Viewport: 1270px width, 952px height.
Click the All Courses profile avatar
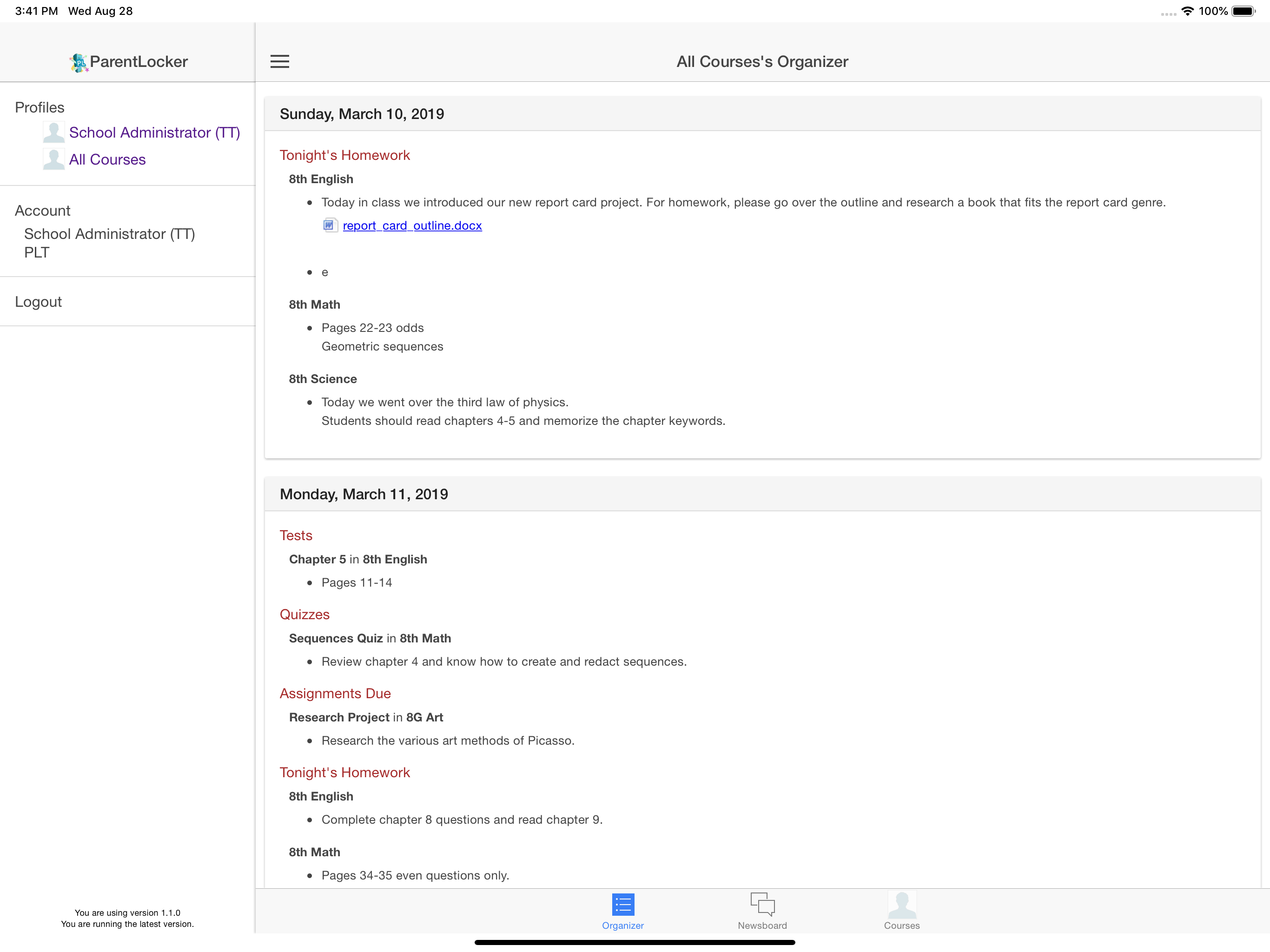click(x=53, y=159)
